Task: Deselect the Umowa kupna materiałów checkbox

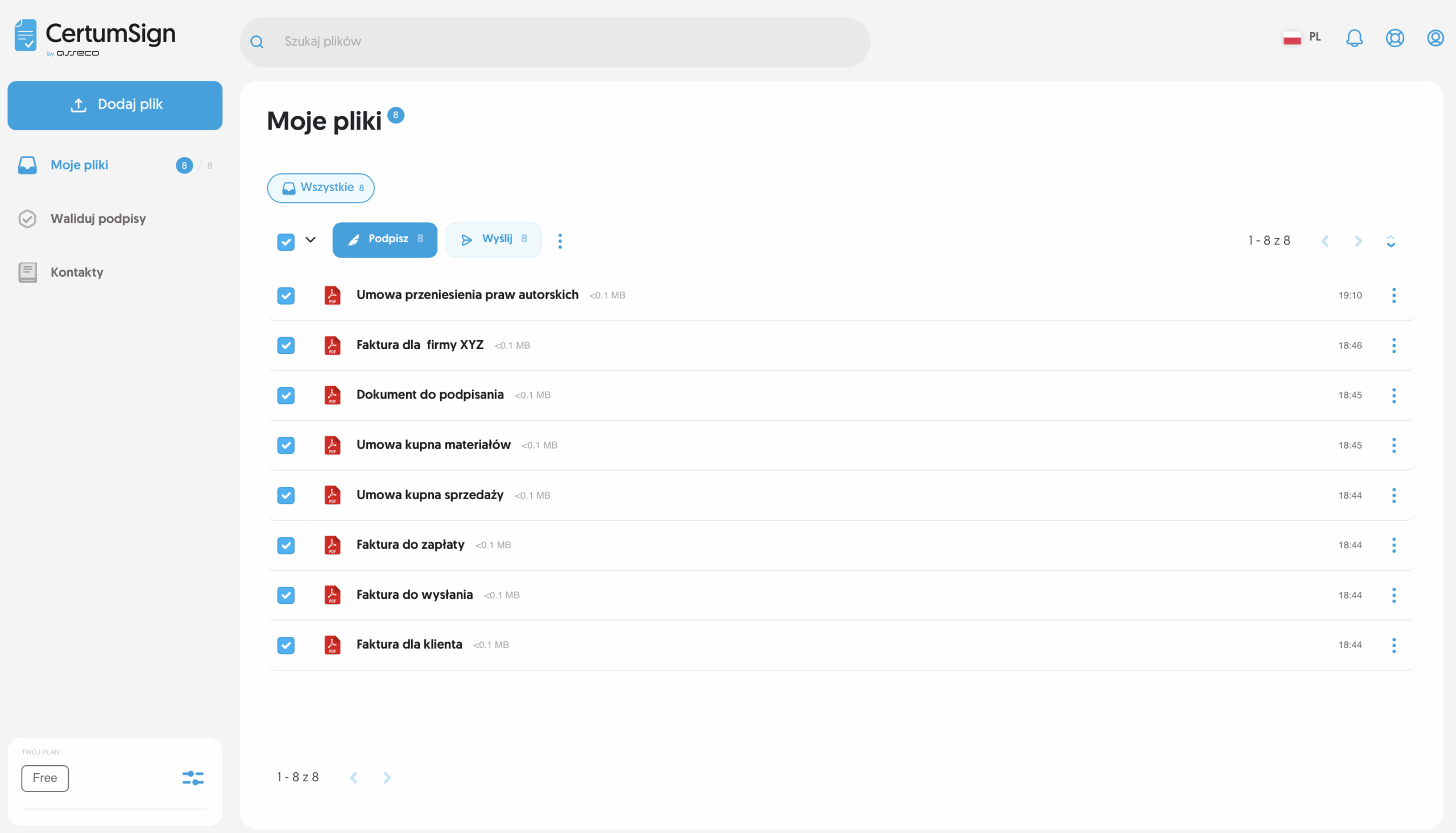Action: pos(286,445)
